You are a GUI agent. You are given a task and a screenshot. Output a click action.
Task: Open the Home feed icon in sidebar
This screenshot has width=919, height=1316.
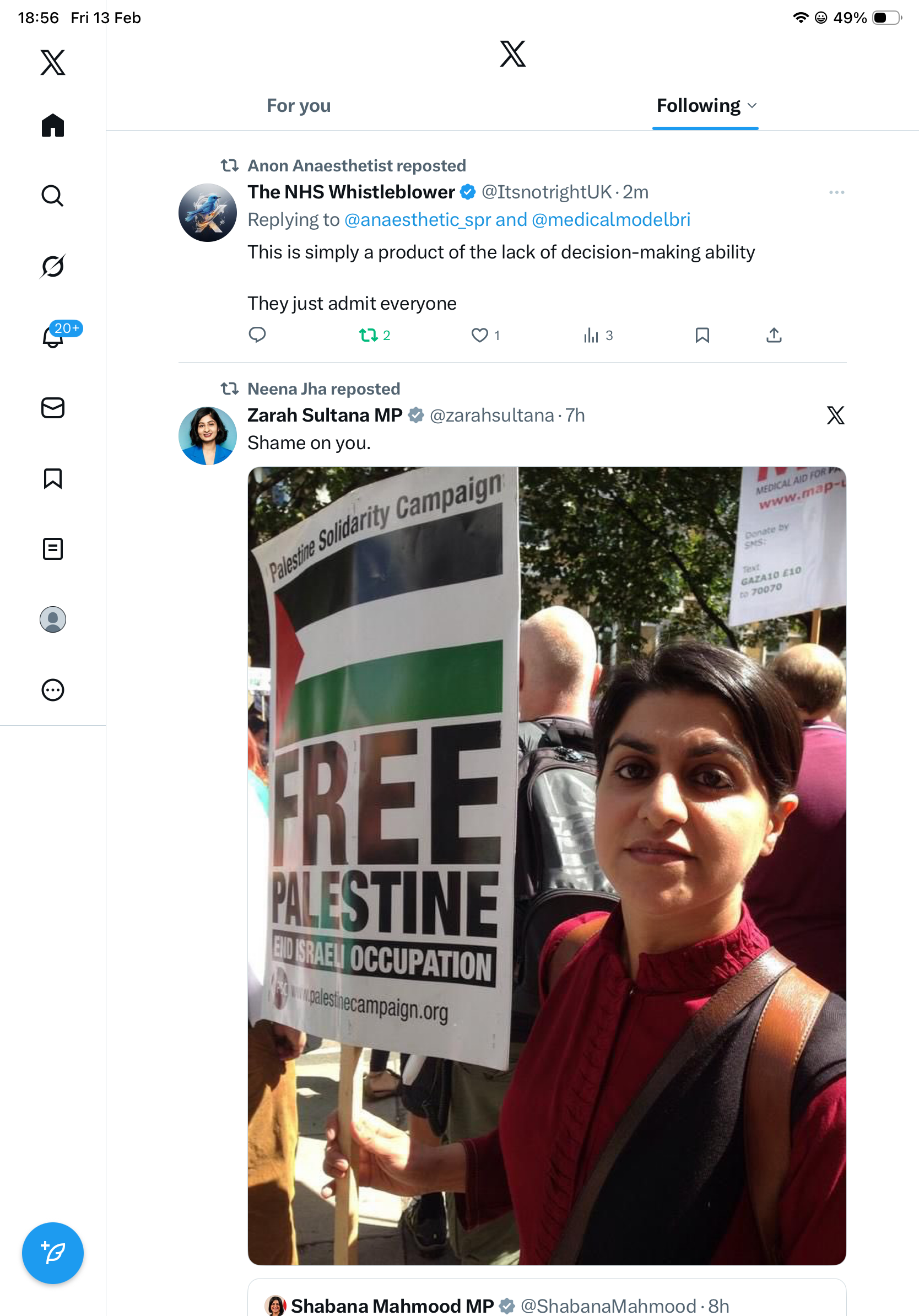point(53,125)
